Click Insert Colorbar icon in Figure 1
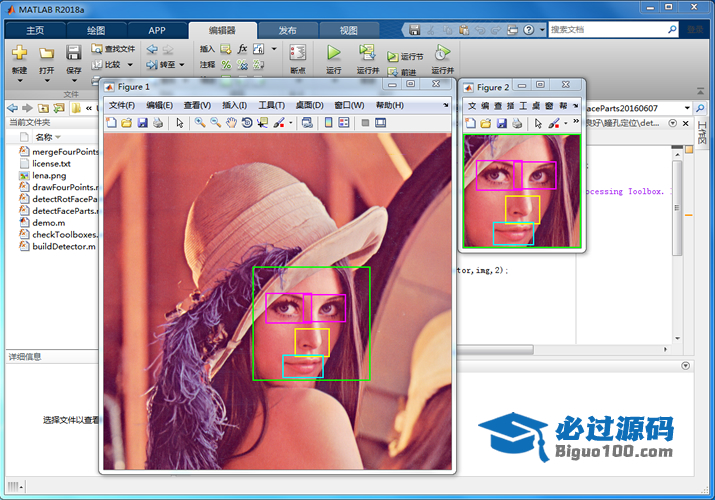The image size is (715, 500). pyautogui.click(x=328, y=123)
